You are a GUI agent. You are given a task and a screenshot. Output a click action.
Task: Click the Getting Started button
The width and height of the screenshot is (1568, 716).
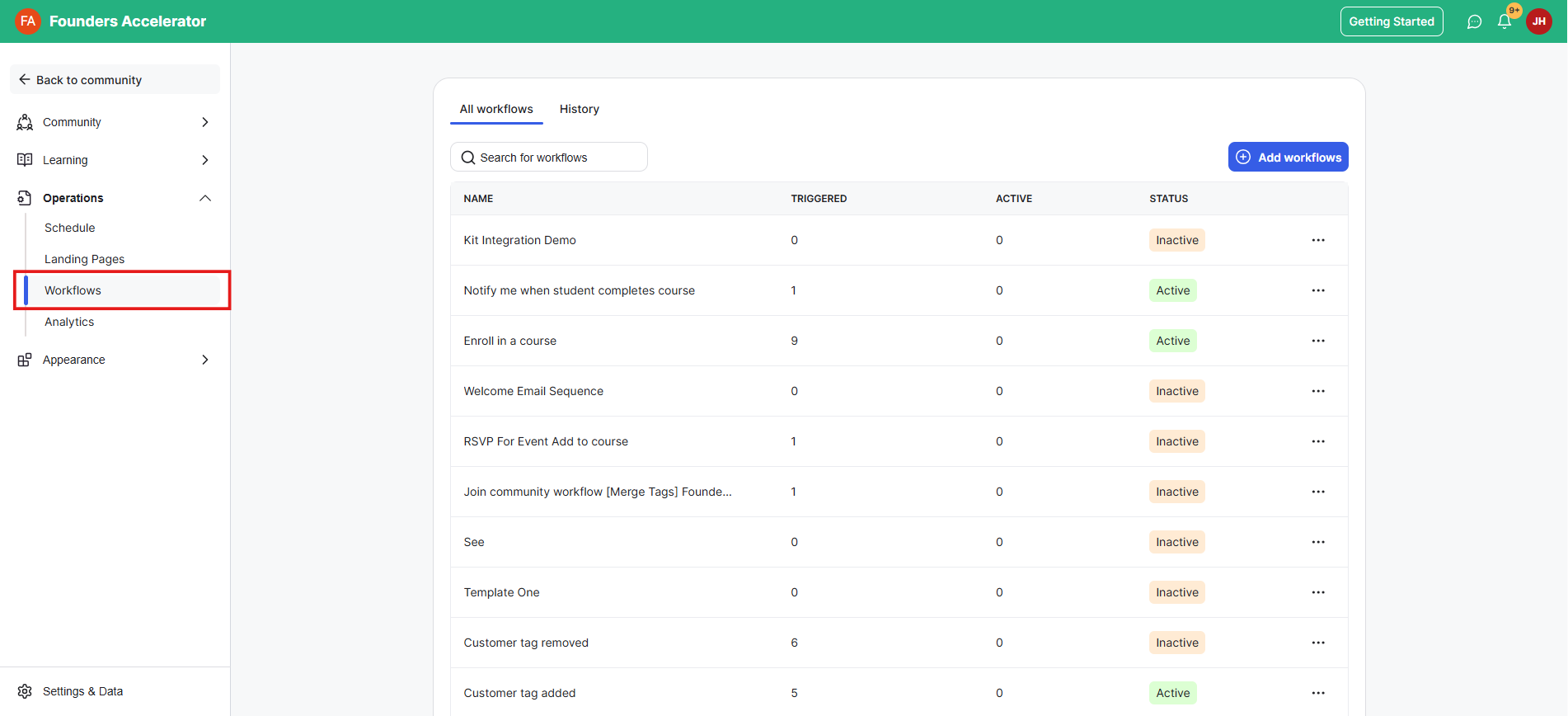(1391, 21)
